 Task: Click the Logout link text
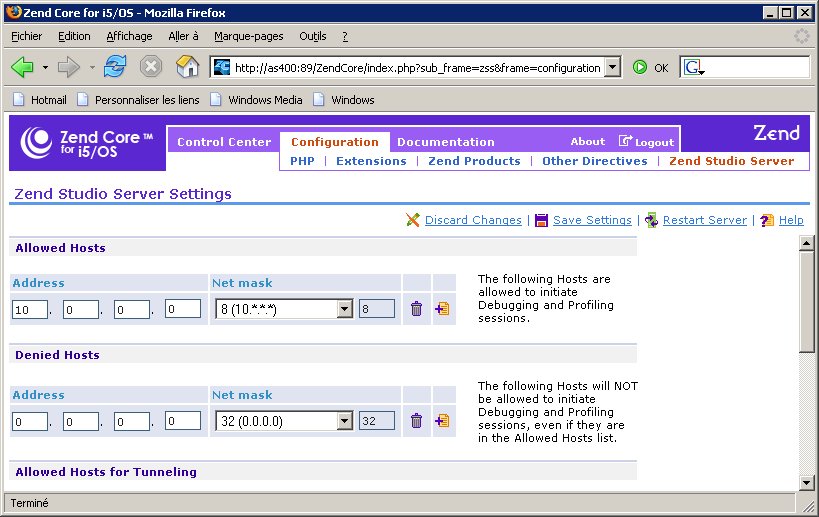click(x=654, y=142)
